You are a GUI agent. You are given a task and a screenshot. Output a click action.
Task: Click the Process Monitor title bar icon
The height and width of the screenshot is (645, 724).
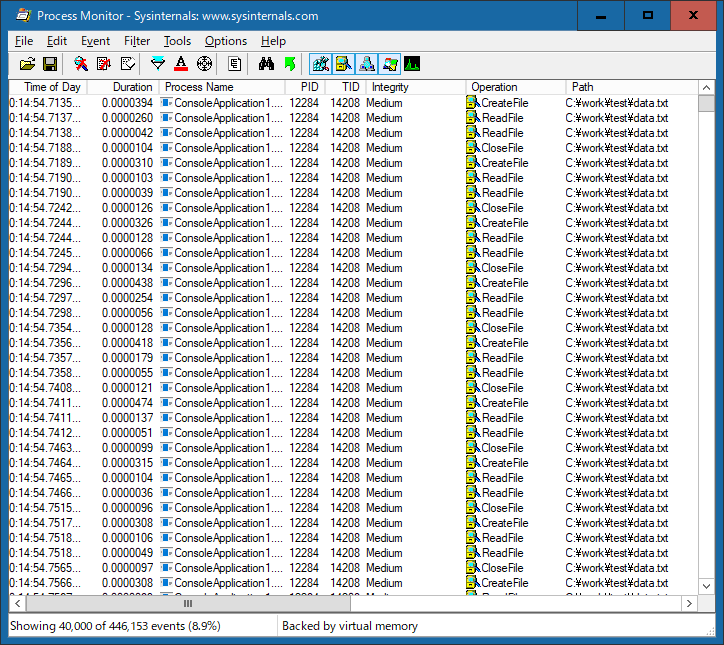pyautogui.click(x=23, y=15)
